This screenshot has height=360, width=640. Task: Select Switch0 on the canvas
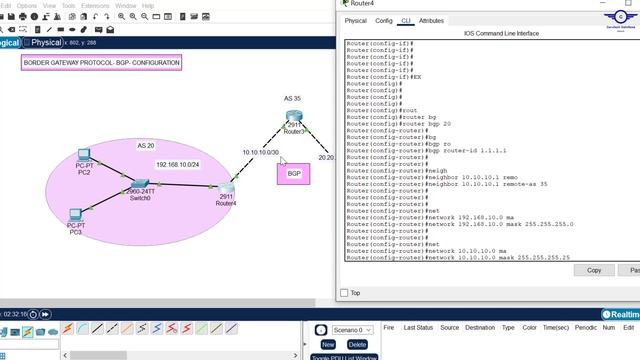coord(140,184)
